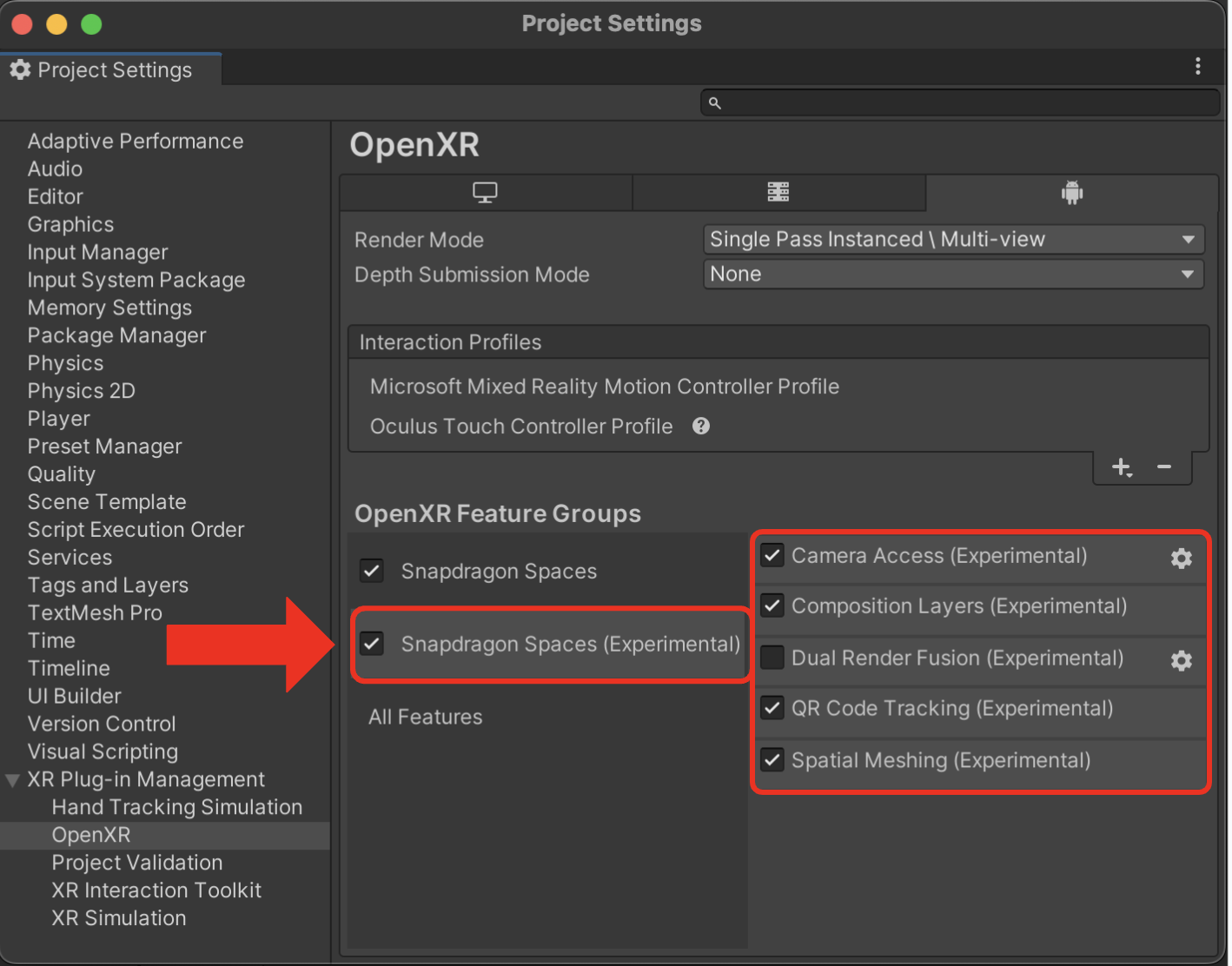Collapse the XR Plug-in Management section
The width and height of the screenshot is (1232, 966).
coord(12,780)
